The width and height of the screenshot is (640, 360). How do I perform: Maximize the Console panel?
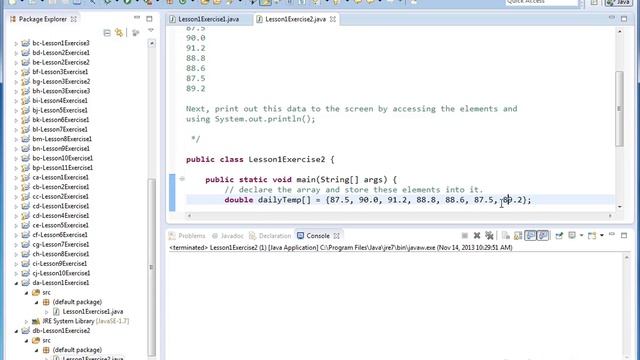point(624,236)
